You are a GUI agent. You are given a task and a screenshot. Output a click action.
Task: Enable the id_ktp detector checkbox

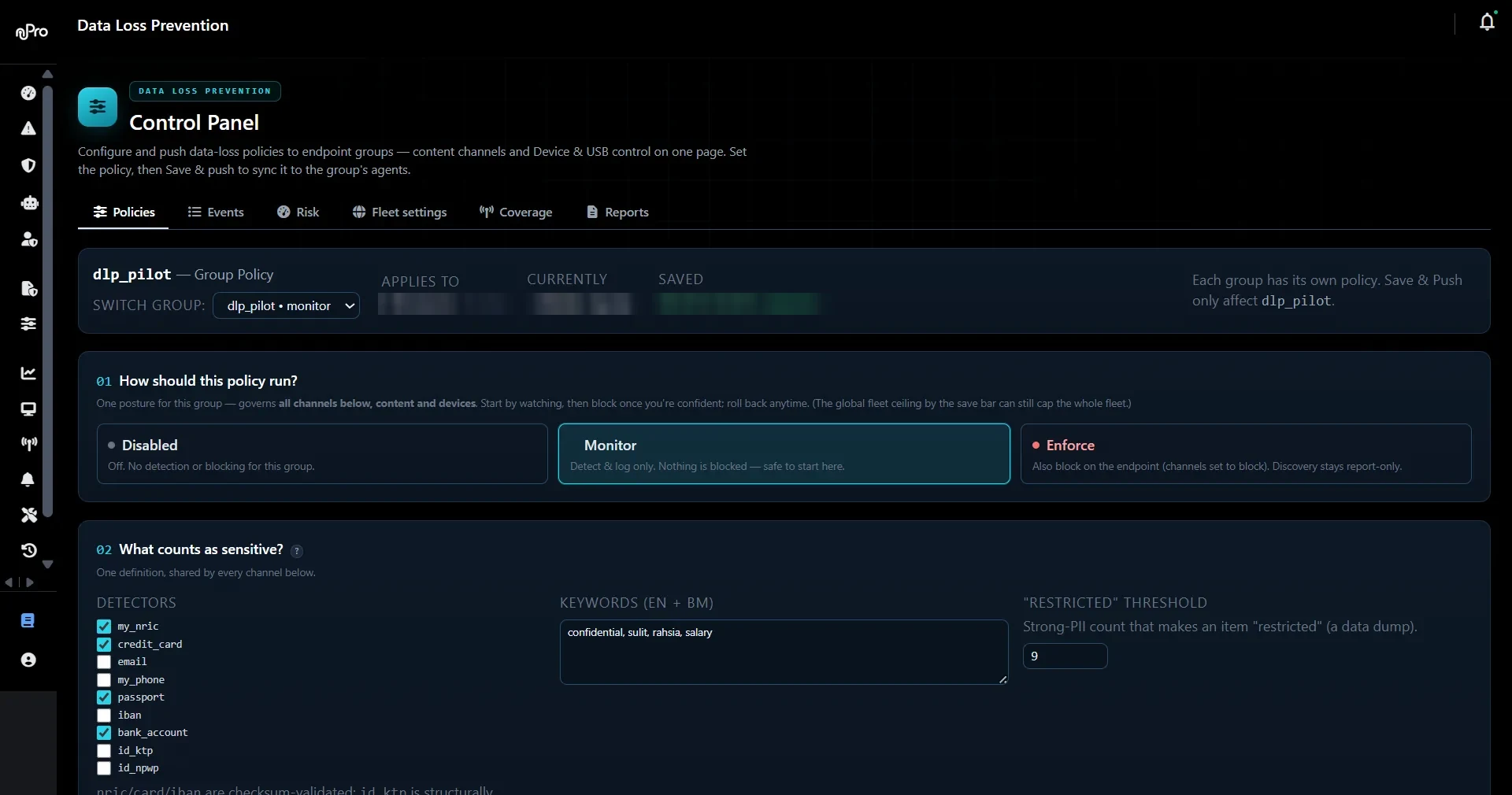click(104, 751)
